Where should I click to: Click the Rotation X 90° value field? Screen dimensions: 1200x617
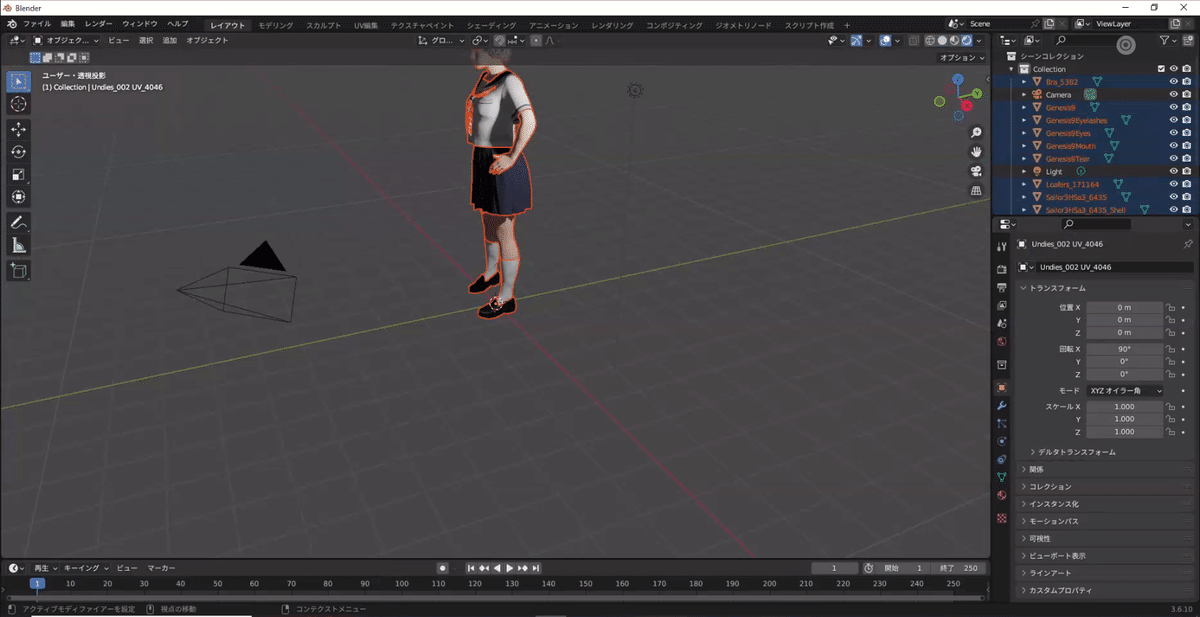coord(1125,349)
